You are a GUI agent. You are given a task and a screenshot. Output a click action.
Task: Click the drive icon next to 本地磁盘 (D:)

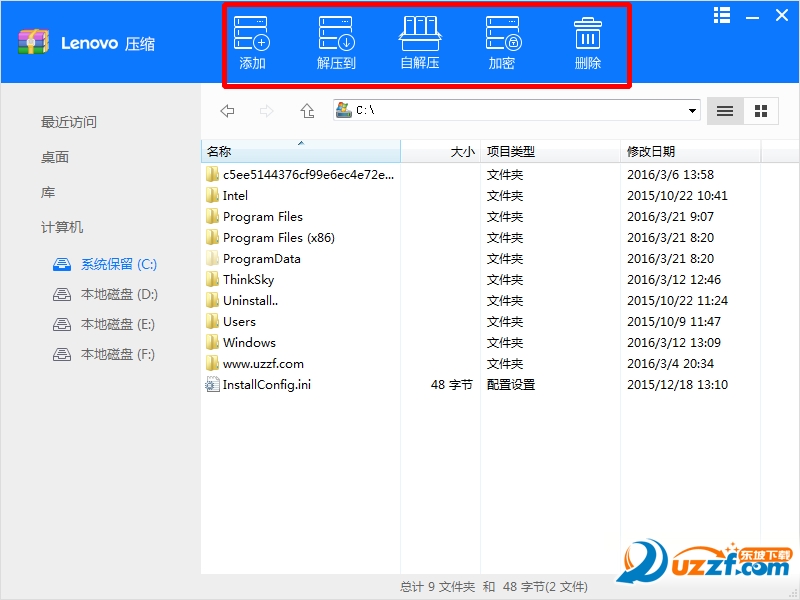click(62, 294)
